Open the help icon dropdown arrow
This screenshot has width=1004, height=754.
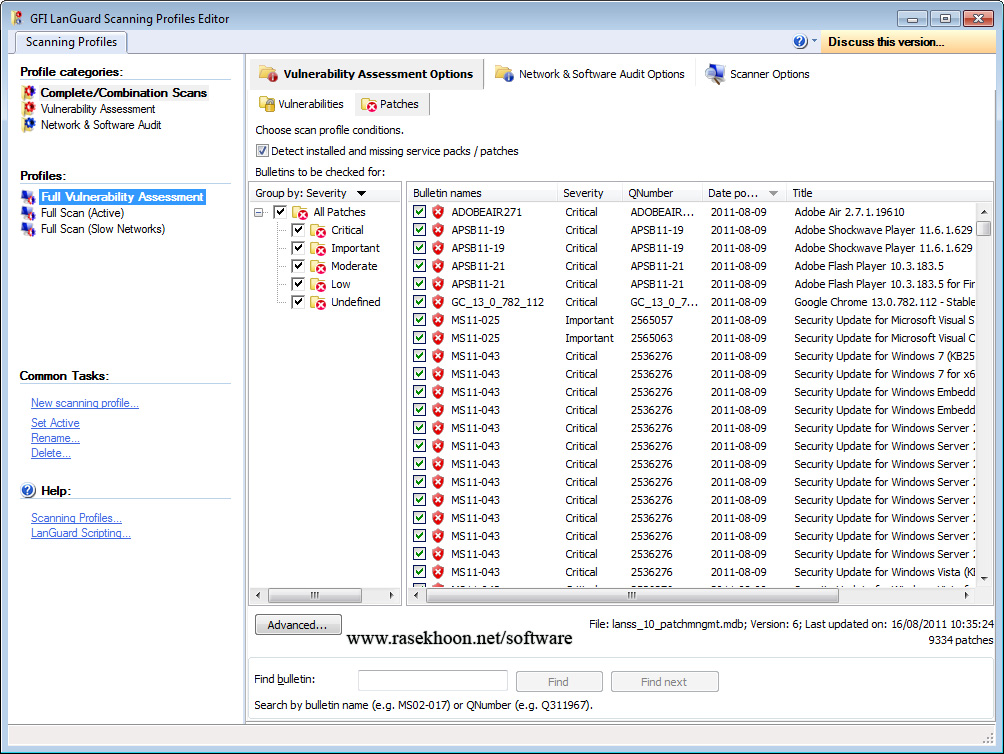click(814, 41)
